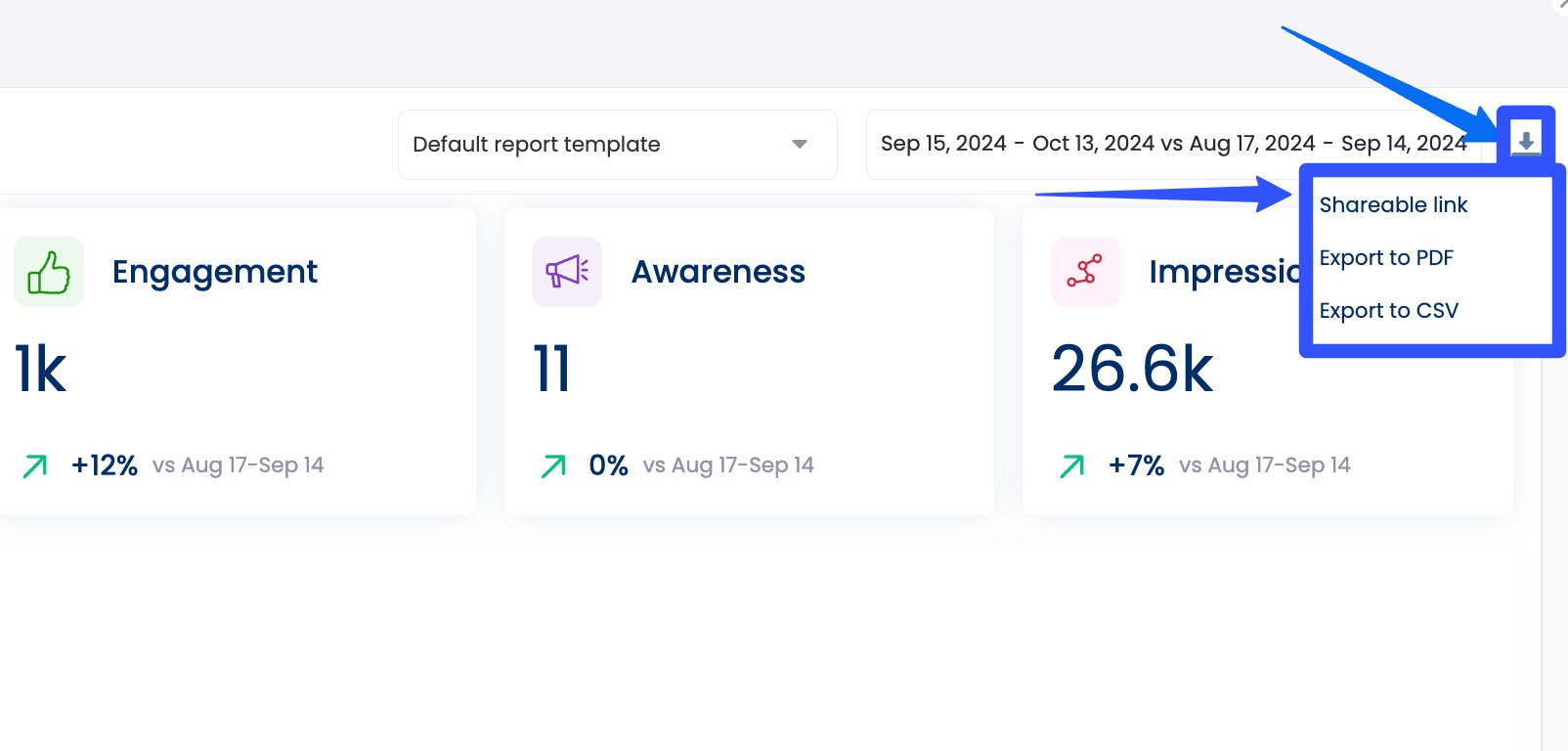
Task: Click the Engagement thumbs-up icon
Action: (49, 272)
